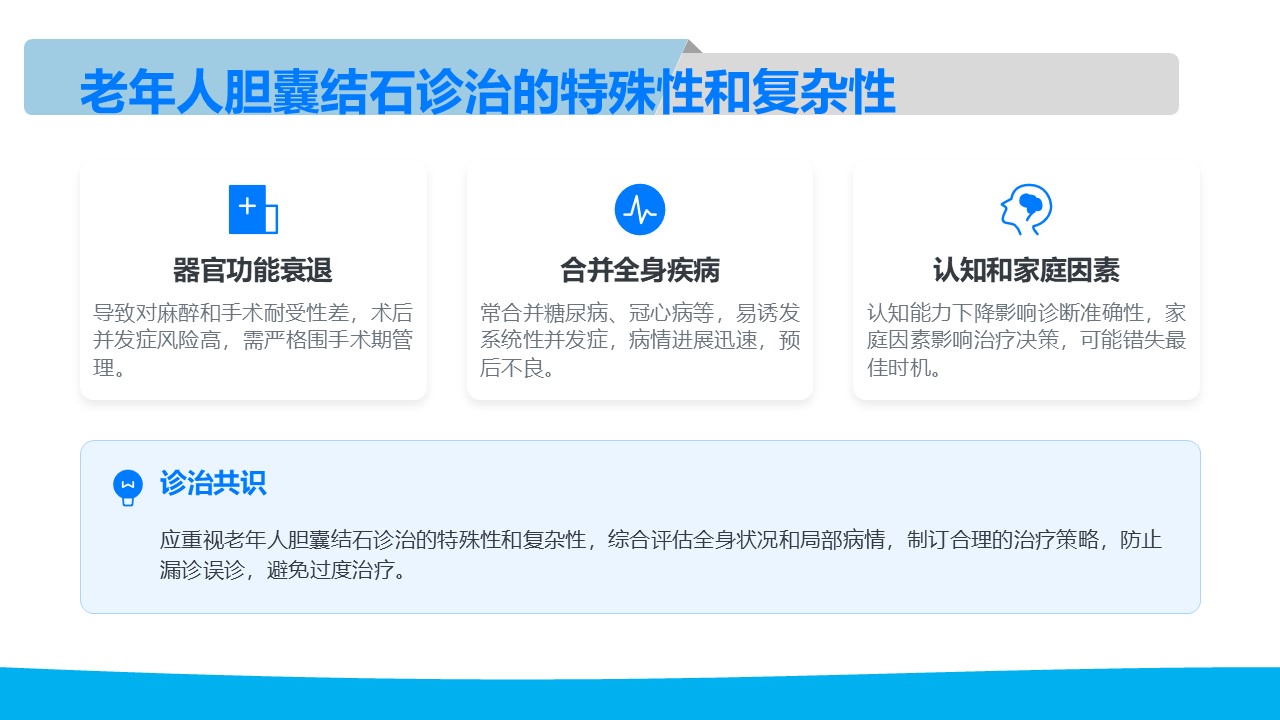
Task: Select the 认知和家庭因素 heading
Action: [1026, 270]
